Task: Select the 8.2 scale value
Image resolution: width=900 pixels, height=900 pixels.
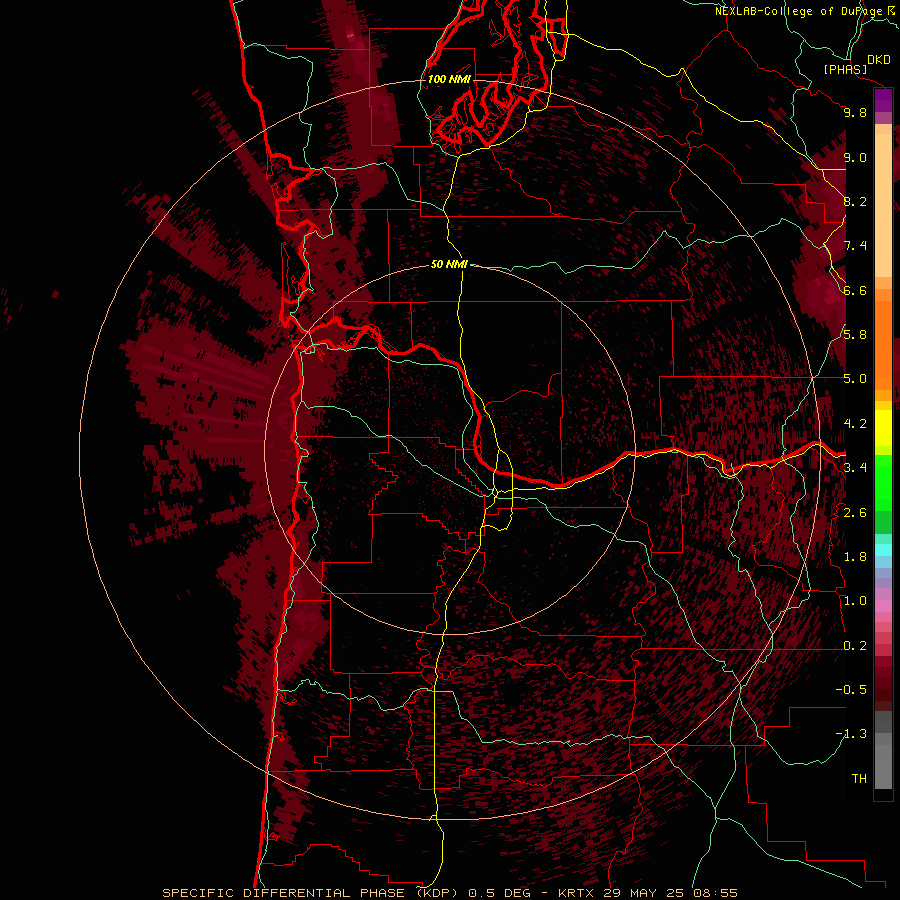Action: click(x=855, y=201)
